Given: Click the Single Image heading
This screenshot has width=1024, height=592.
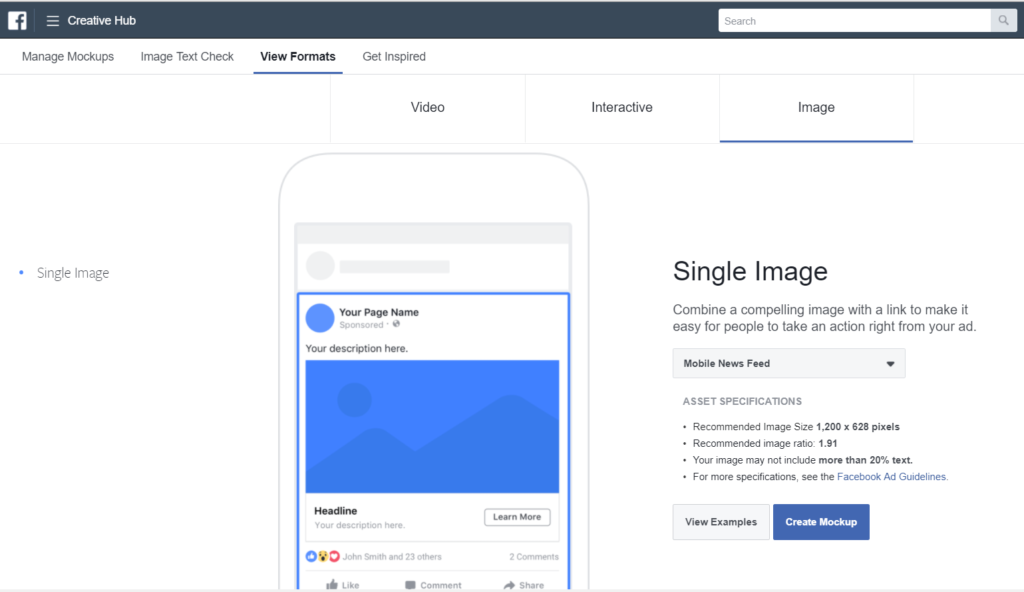Looking at the screenshot, I should 750,271.
